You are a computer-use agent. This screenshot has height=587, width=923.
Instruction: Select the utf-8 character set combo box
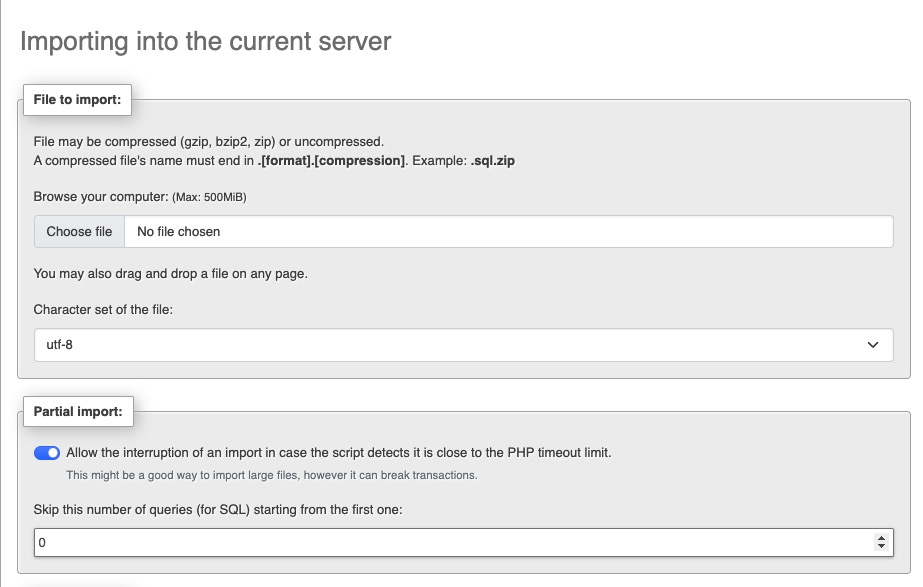click(463, 344)
